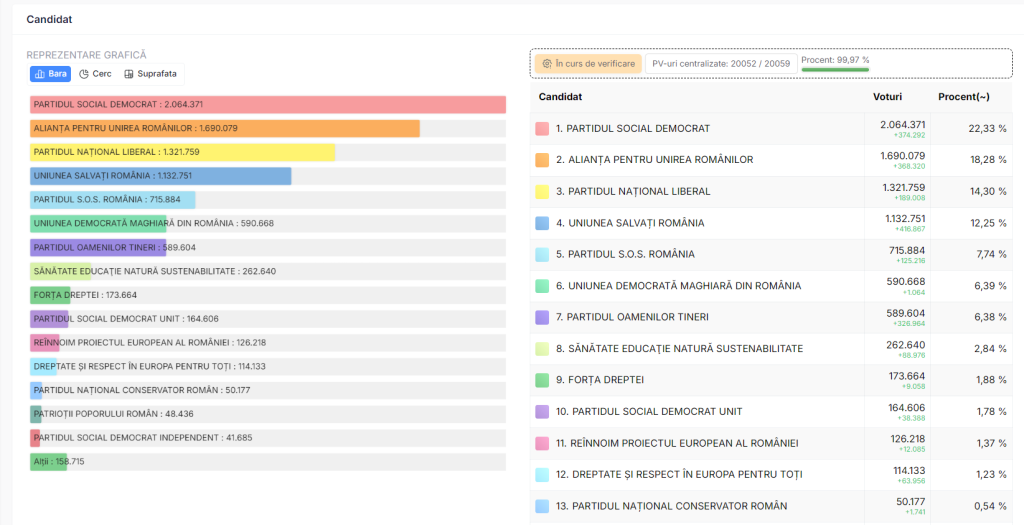Select the Partidul Național Conservator Român chart bar
The height and width of the screenshot is (525, 1024).
click(x=36, y=390)
